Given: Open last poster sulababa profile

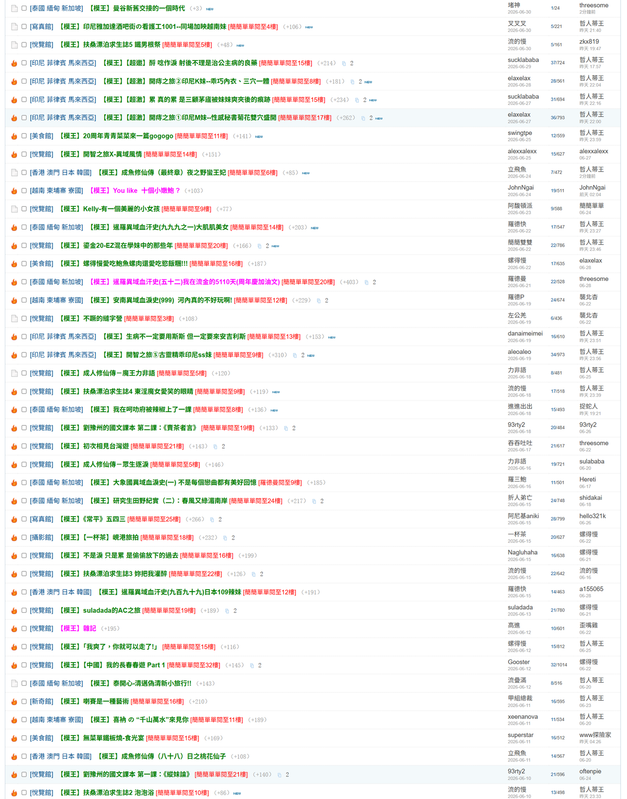Looking at the screenshot, I should pos(591,462).
